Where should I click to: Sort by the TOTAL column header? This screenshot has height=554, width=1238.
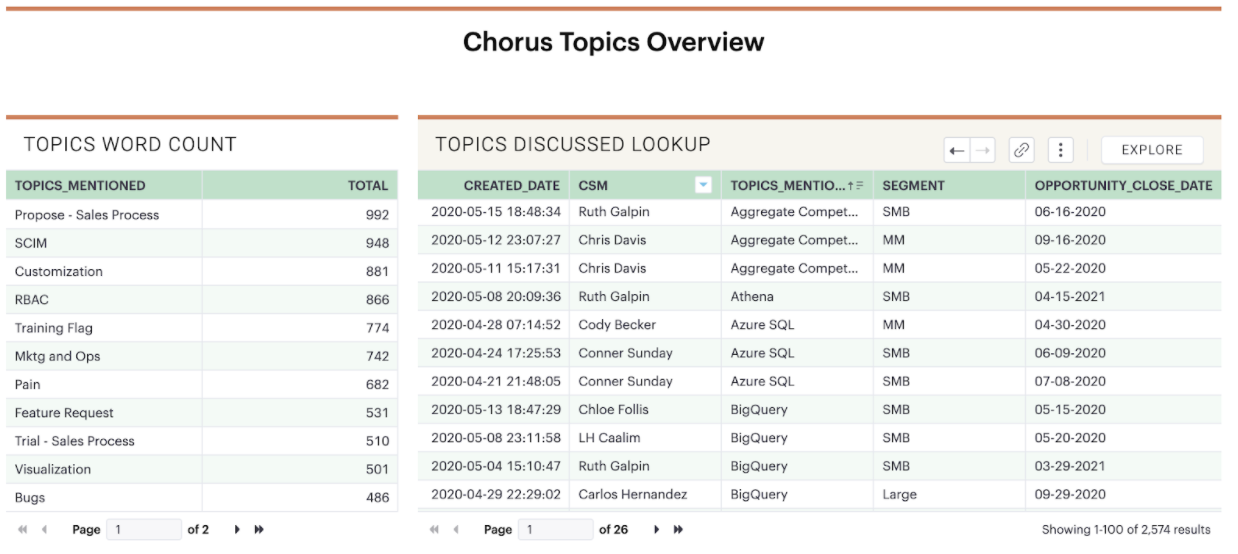click(x=367, y=185)
